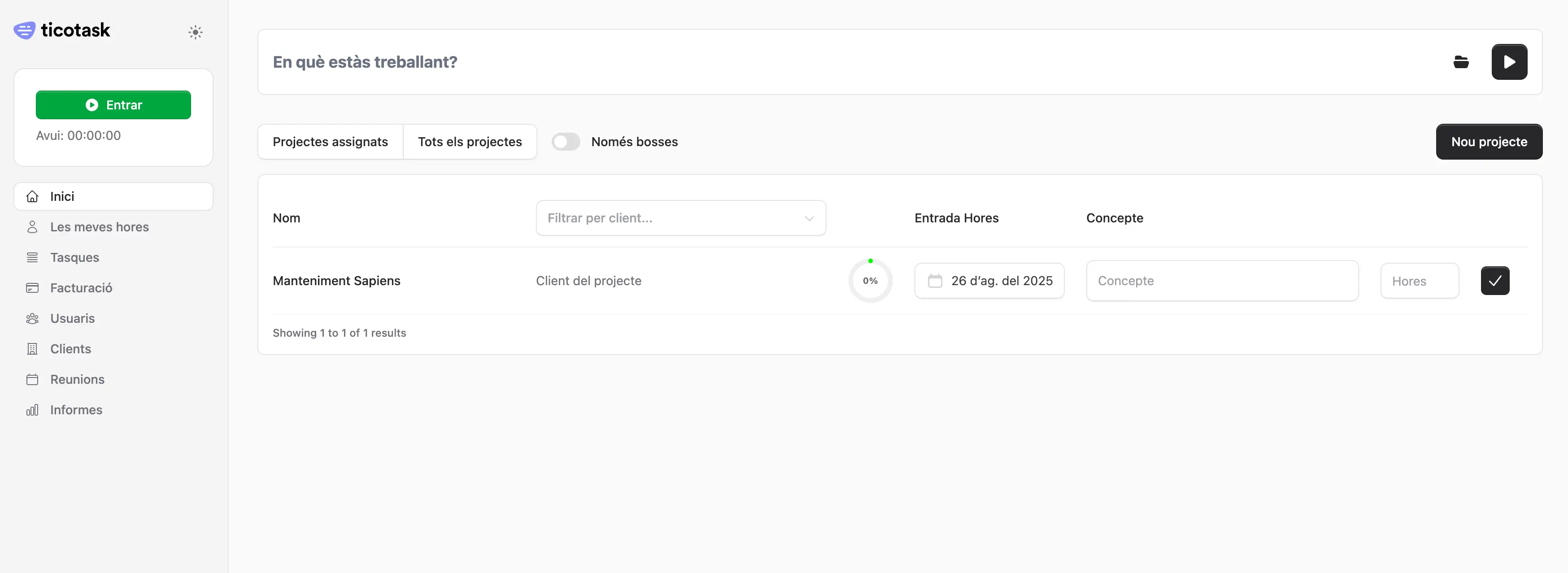Go to Informes in the sidebar
The height and width of the screenshot is (573, 1568).
pyautogui.click(x=76, y=410)
